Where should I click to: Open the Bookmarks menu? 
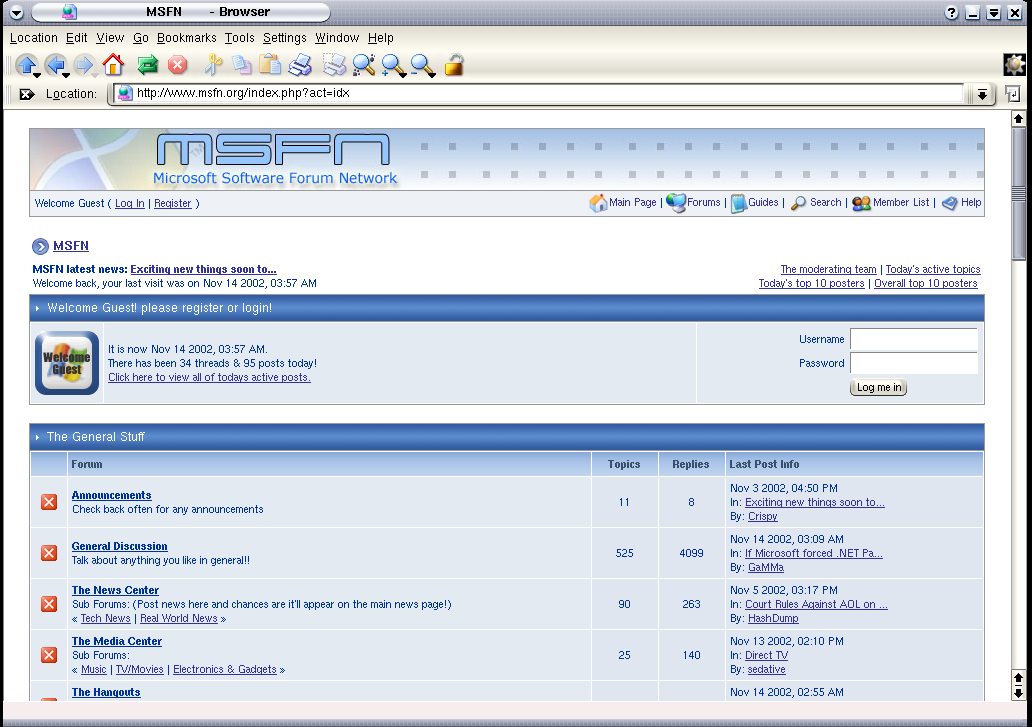[187, 38]
